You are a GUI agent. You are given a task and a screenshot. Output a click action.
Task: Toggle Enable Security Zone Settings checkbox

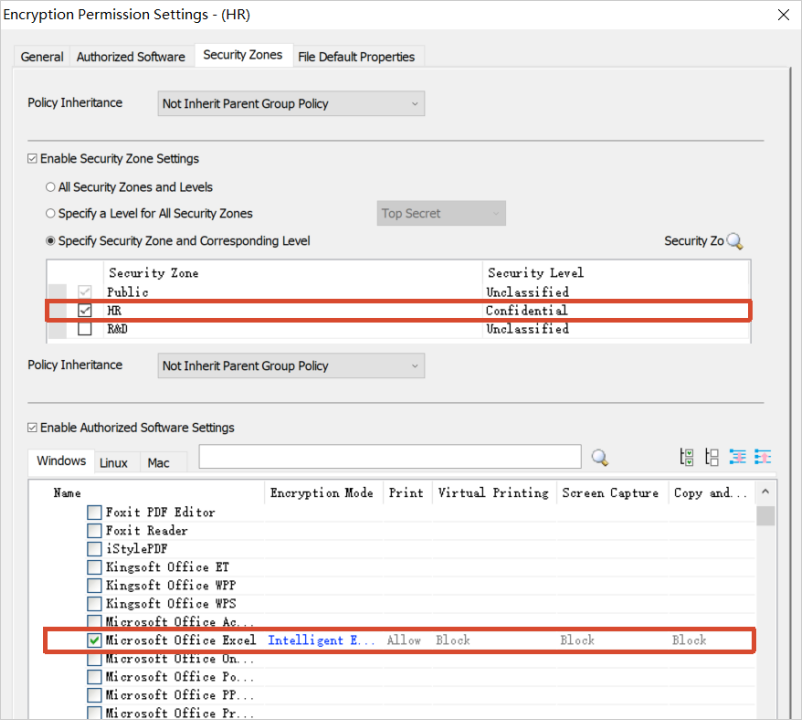tap(32, 159)
